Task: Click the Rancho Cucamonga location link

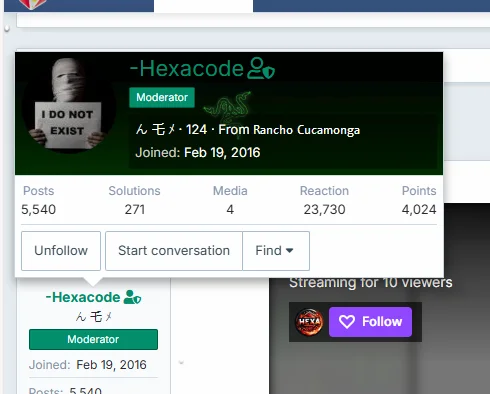Action: click(x=306, y=130)
